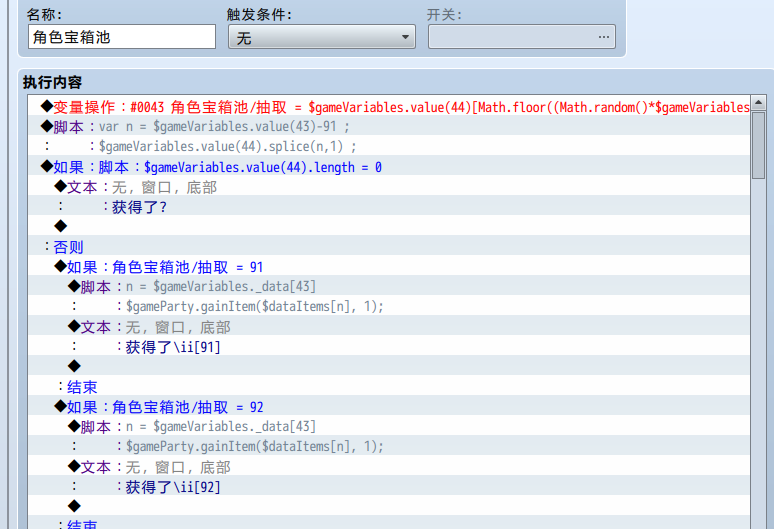Select the first 文本:无,窗口,底部 line

tap(389, 187)
